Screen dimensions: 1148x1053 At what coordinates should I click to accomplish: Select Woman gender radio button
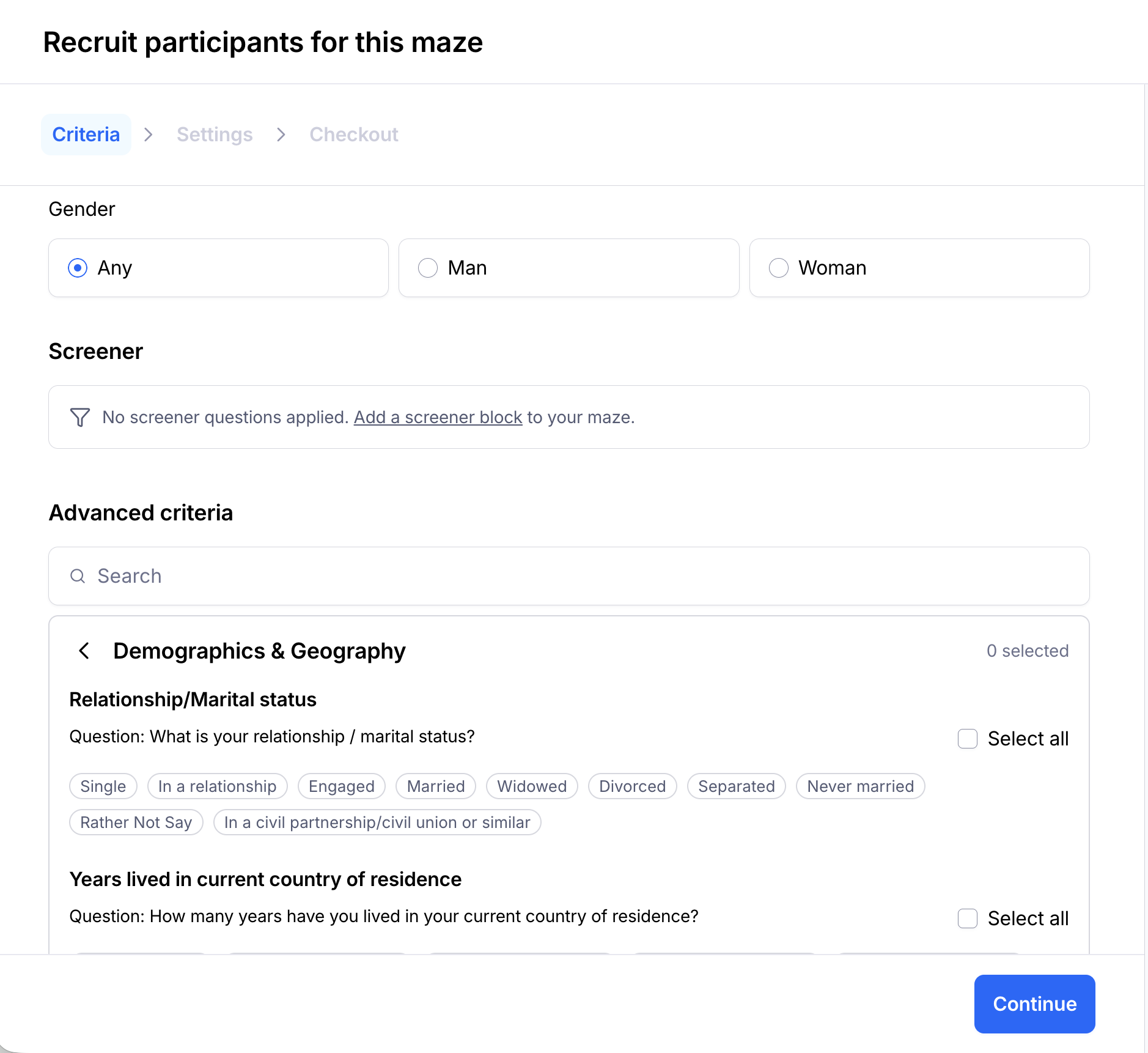click(778, 268)
